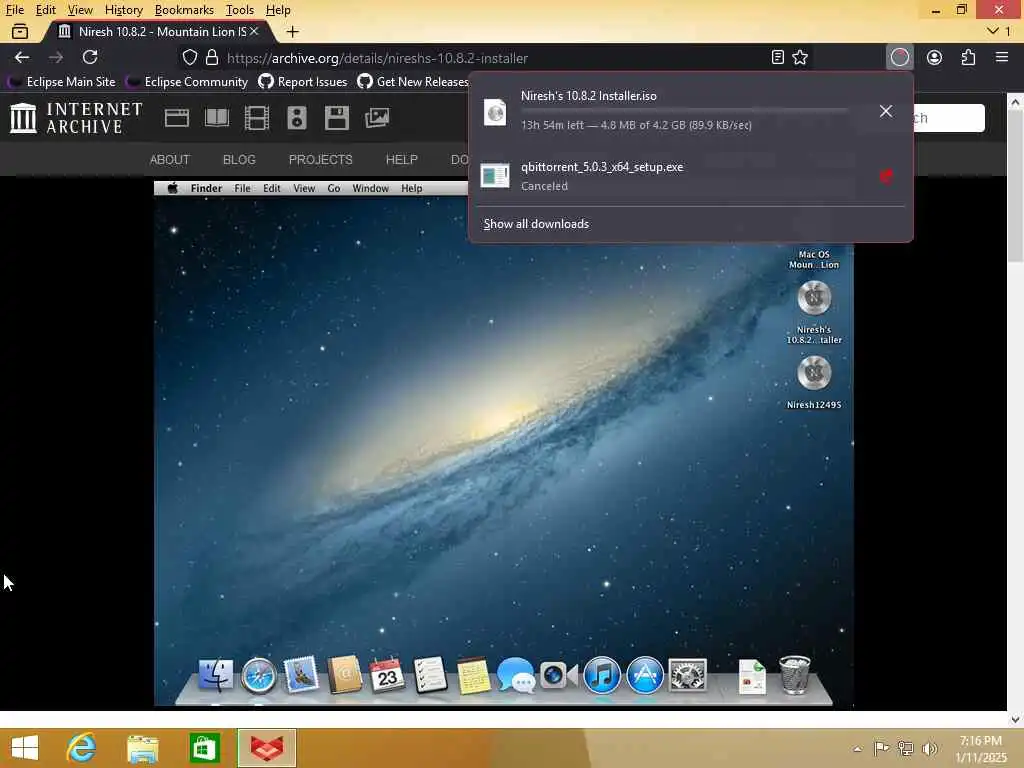Open the History menu

pos(123,10)
